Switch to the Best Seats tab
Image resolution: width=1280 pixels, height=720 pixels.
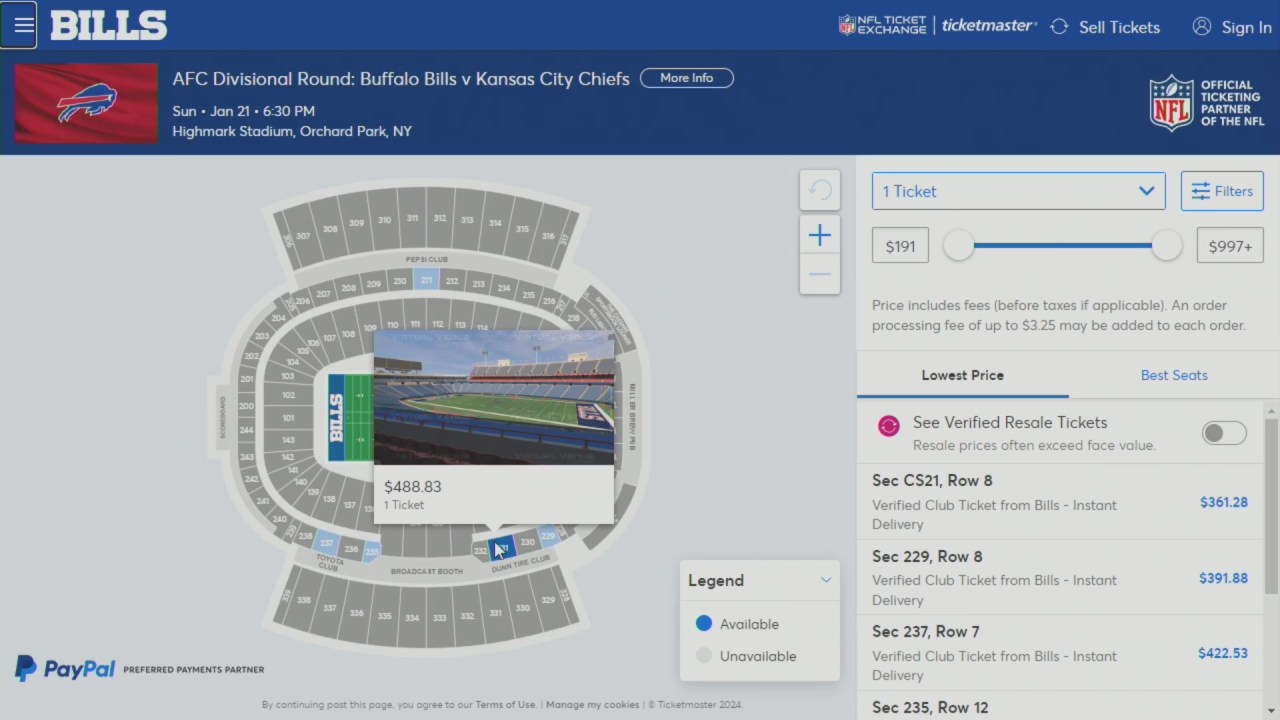click(1174, 375)
